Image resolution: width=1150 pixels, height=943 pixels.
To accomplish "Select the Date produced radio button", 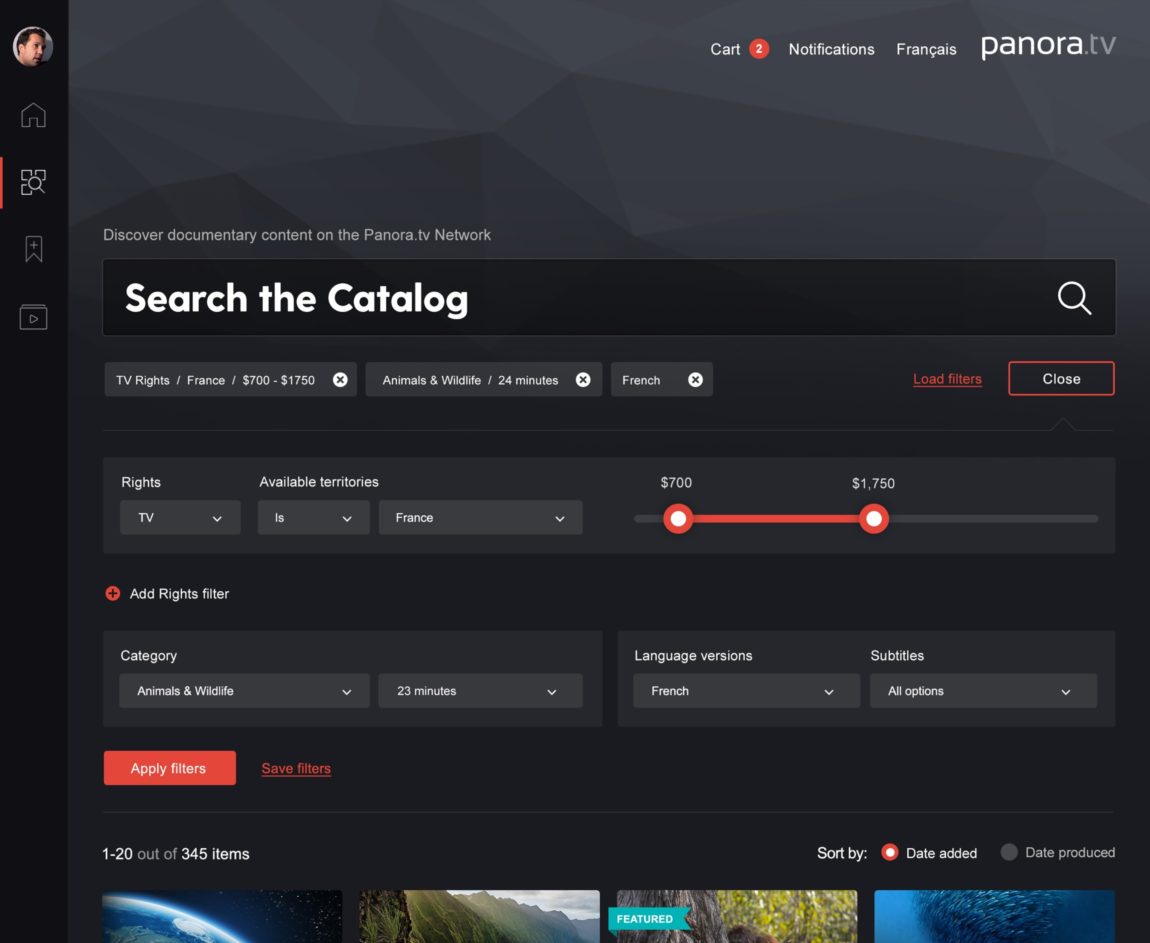I will (1009, 852).
